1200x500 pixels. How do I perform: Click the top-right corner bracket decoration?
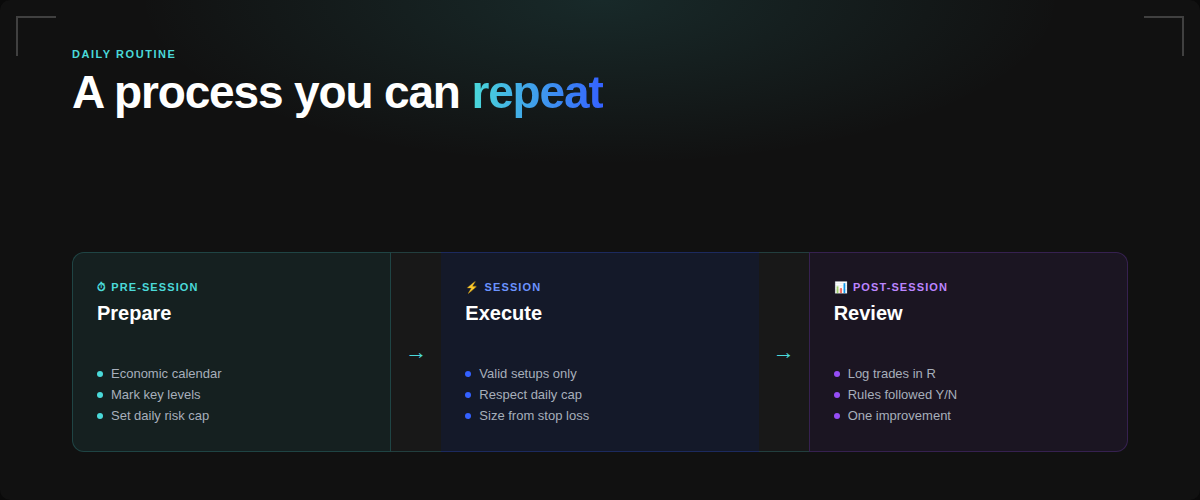1170,28
